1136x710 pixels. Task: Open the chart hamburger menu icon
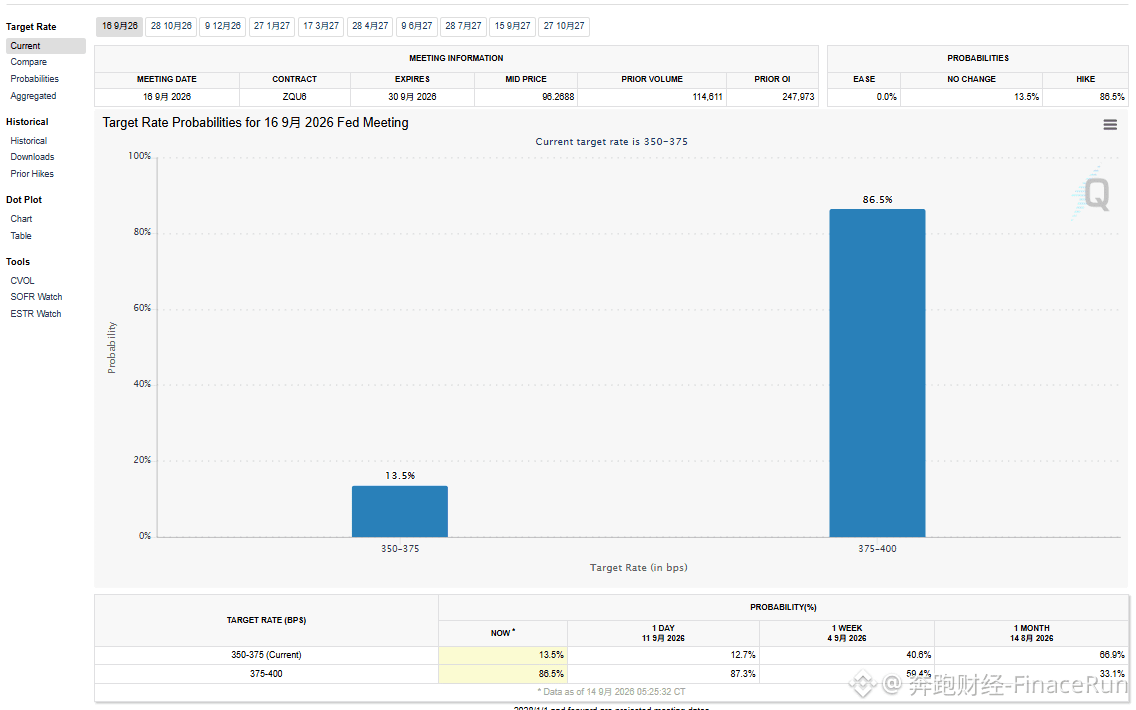[x=1109, y=125]
